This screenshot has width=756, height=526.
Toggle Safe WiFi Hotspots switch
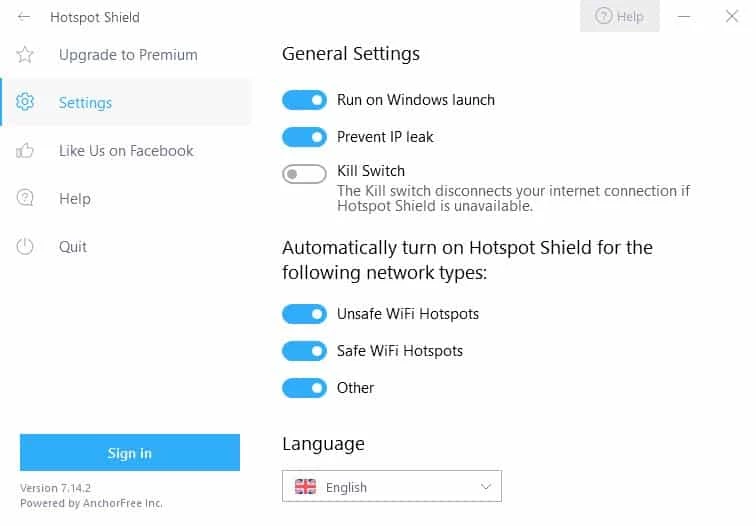[x=304, y=351]
